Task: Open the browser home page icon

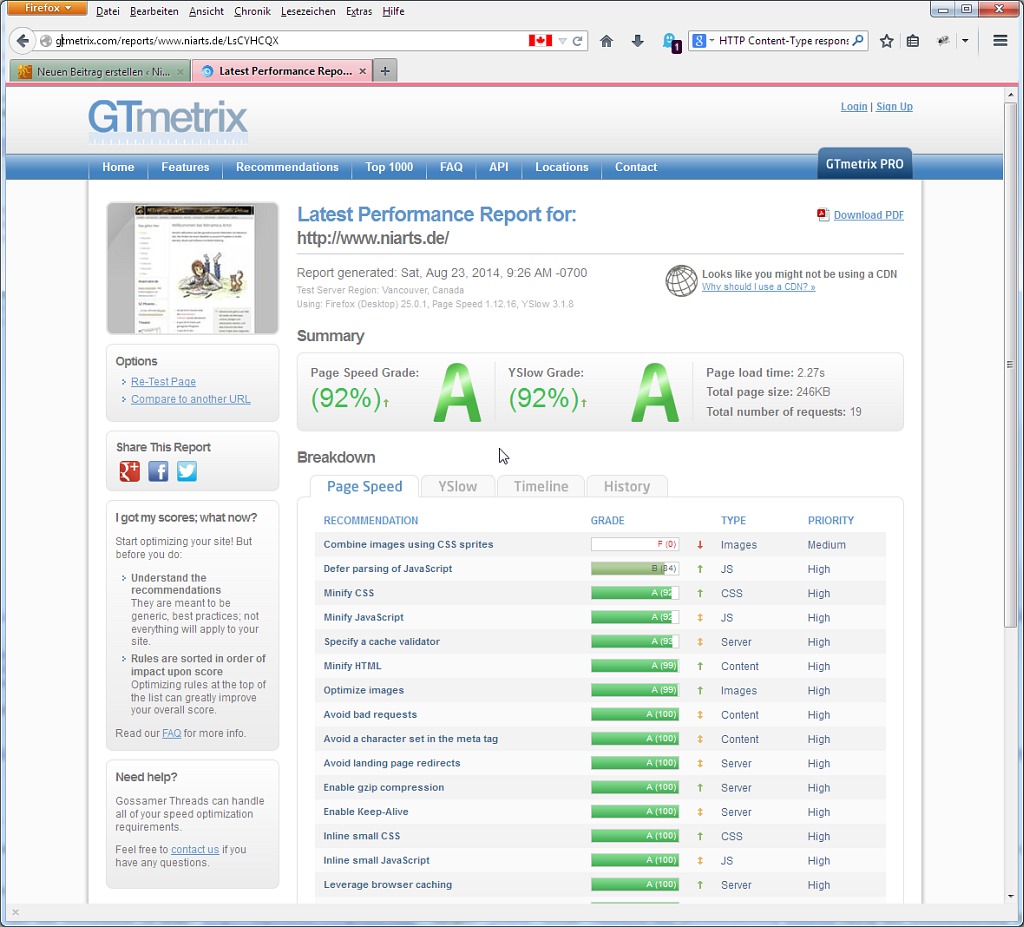Action: click(606, 41)
